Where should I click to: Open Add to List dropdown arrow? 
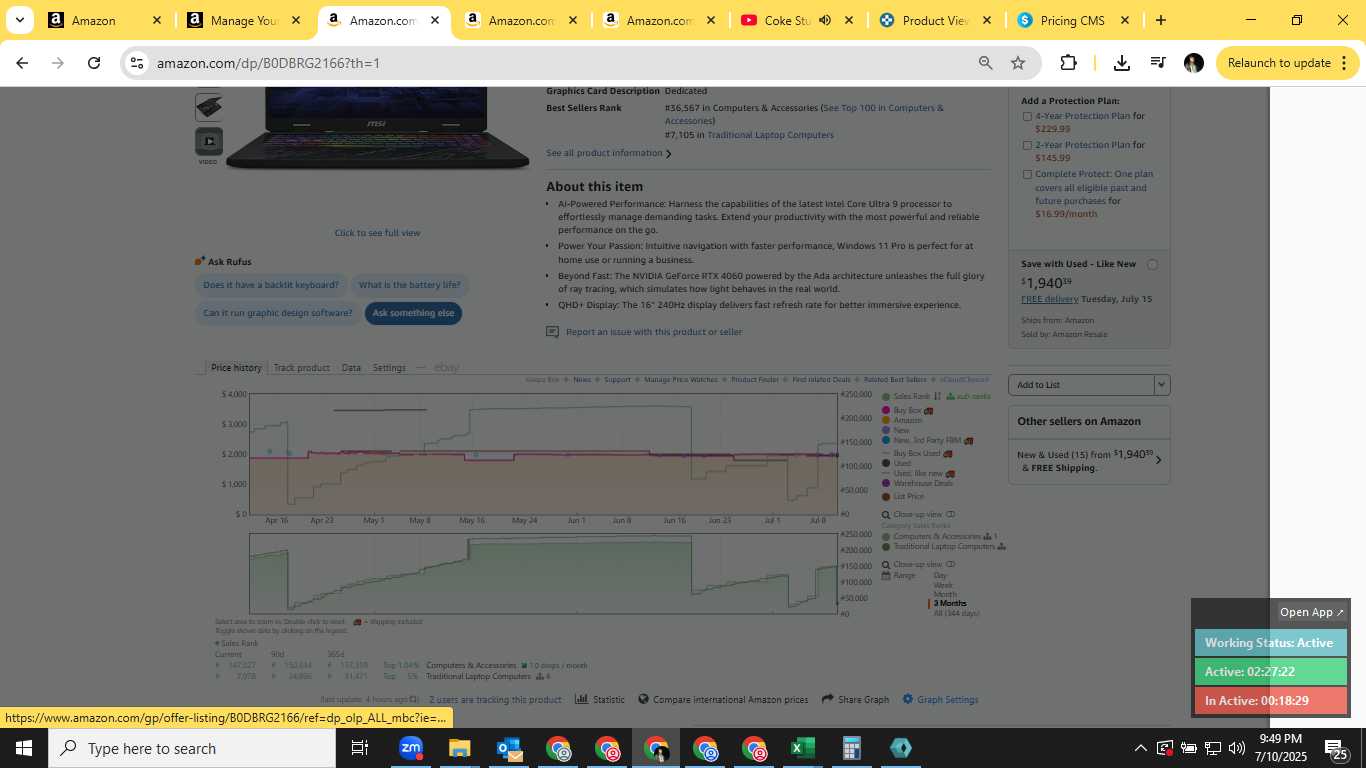coord(1161,384)
